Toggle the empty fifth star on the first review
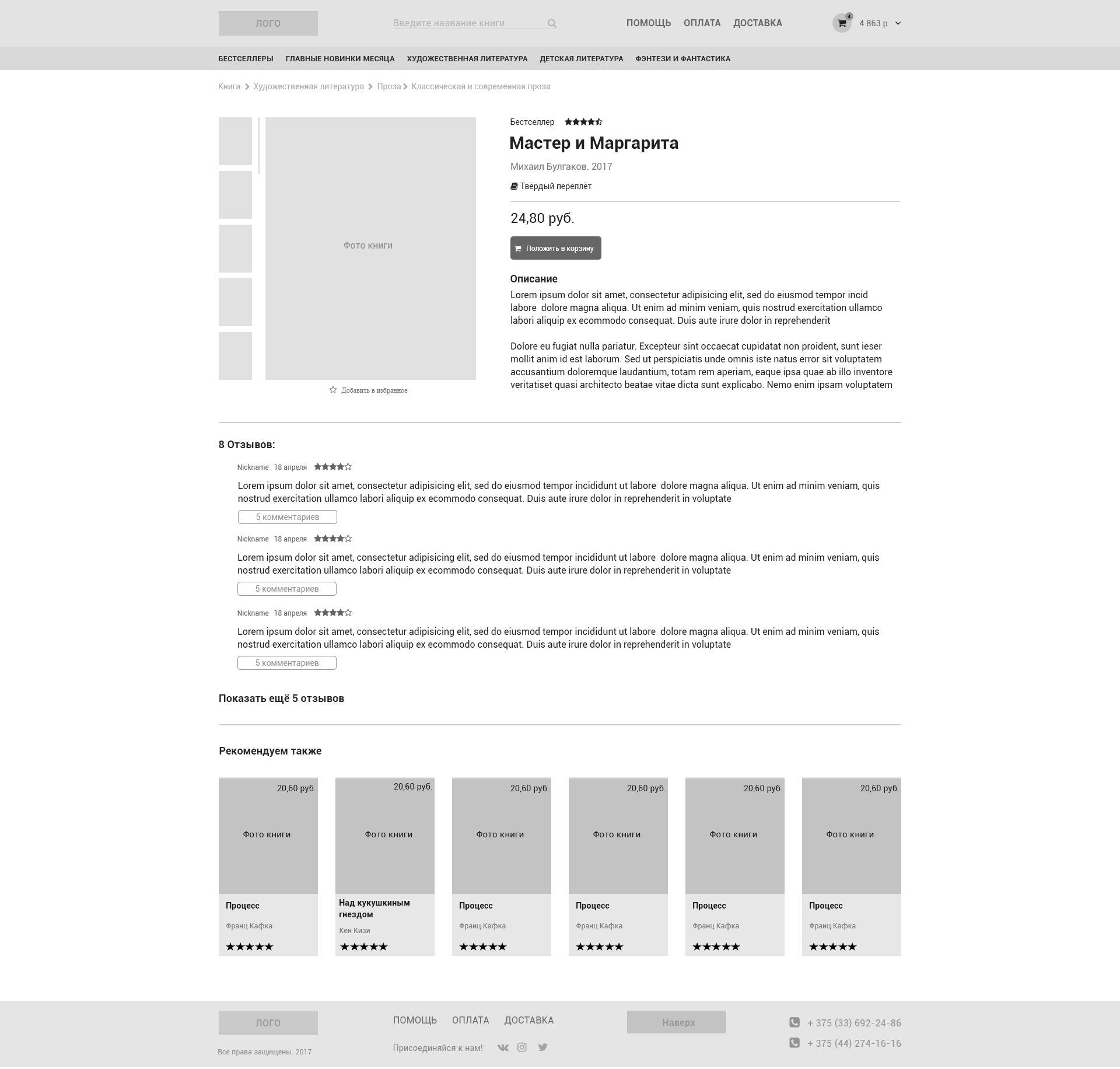The width and height of the screenshot is (1120, 1069). [348, 467]
